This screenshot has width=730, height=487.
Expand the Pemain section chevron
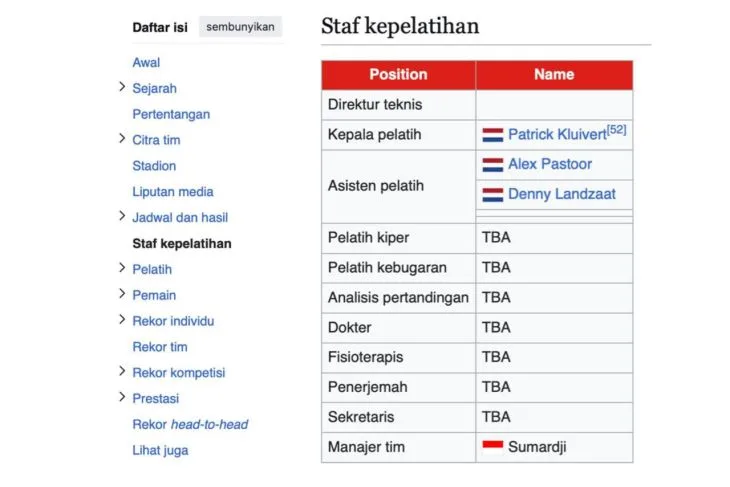click(x=122, y=295)
